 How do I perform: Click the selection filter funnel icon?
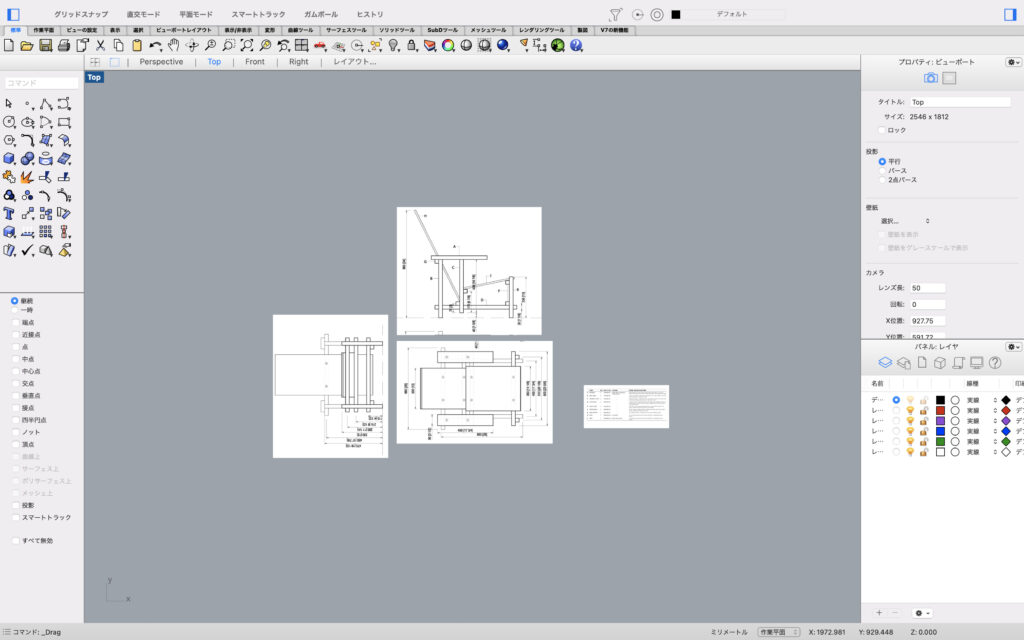point(615,14)
